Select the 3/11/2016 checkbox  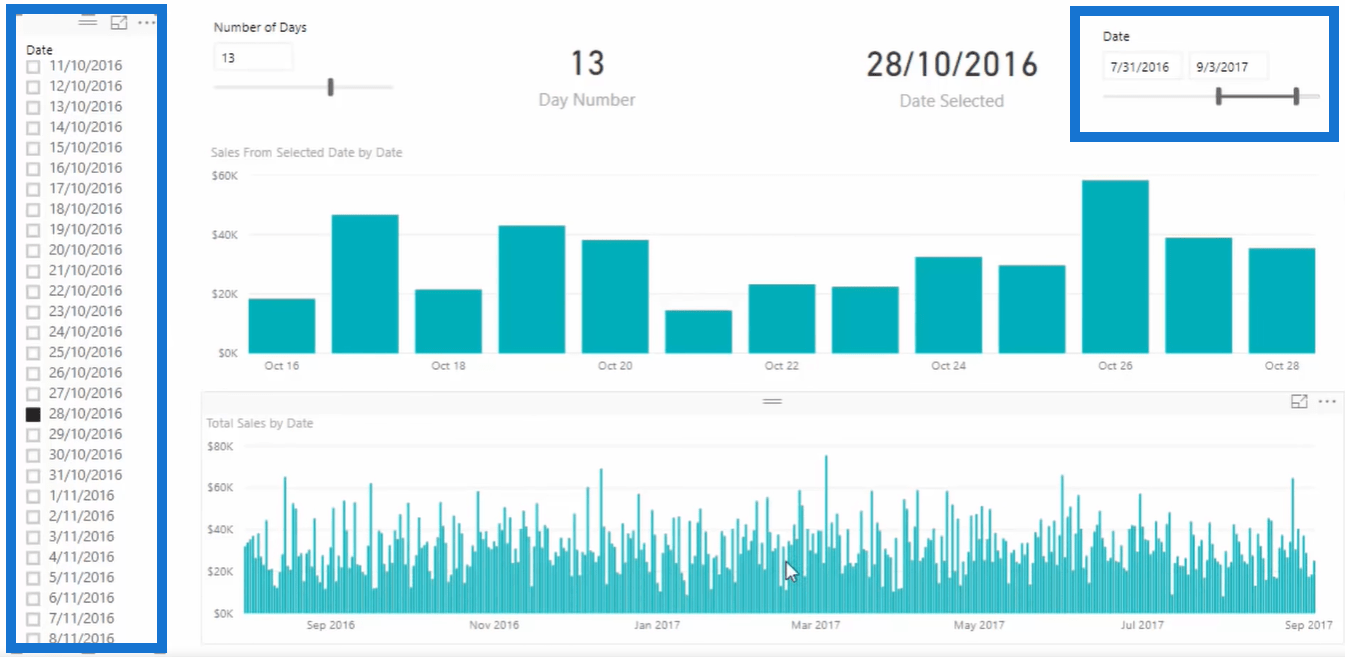[33, 538]
